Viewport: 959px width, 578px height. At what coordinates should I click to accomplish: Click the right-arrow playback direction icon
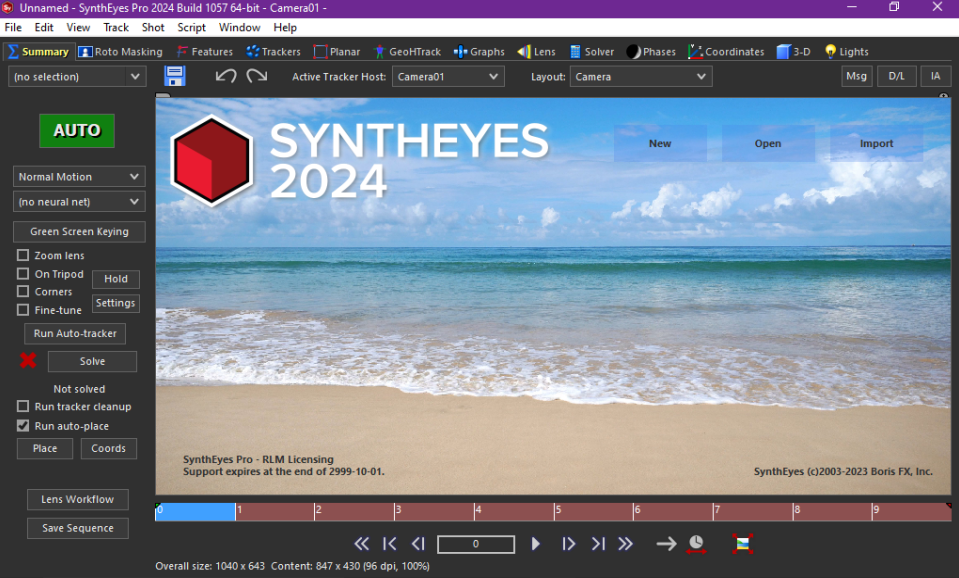[x=666, y=543]
